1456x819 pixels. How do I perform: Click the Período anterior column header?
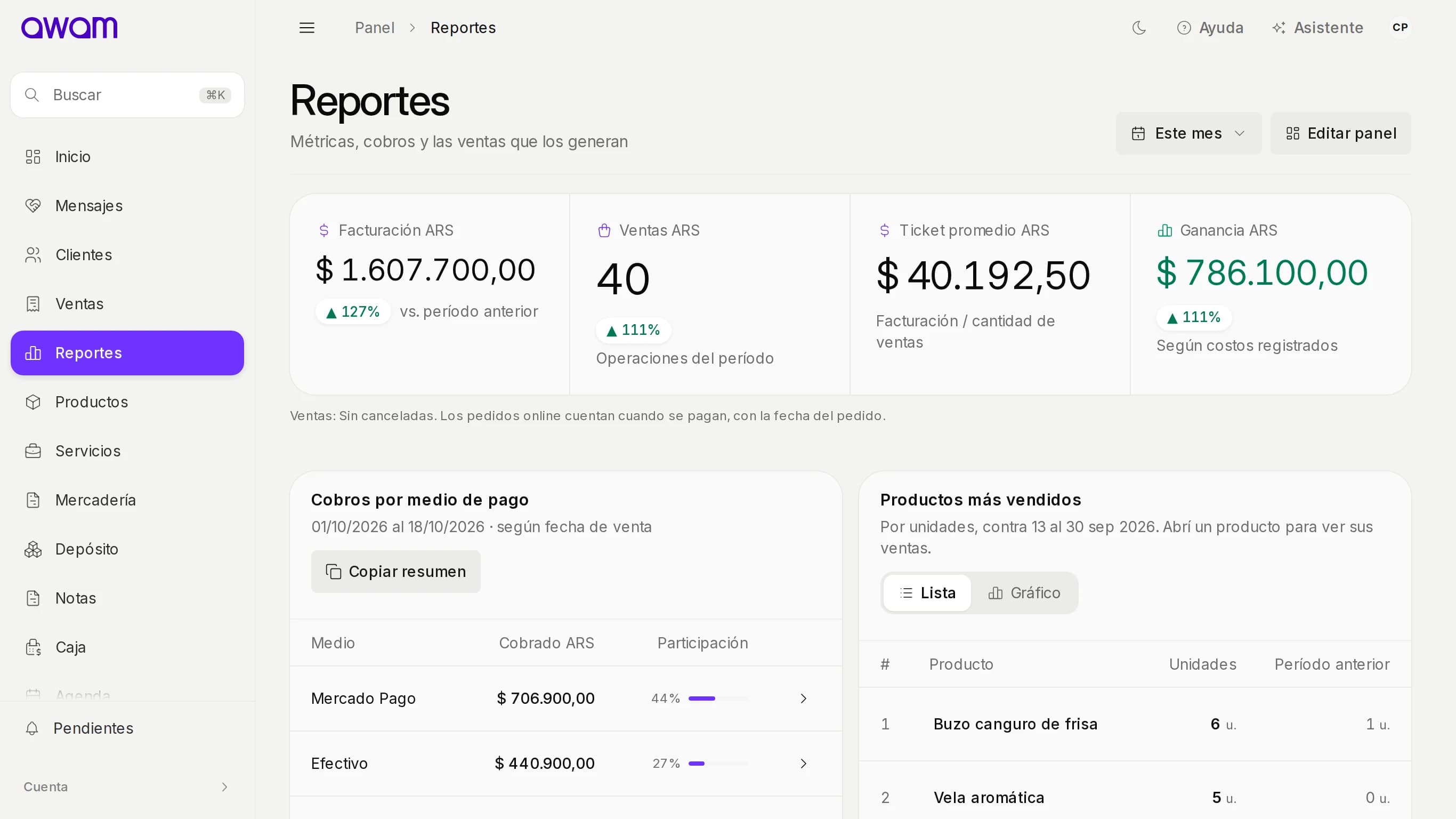pyautogui.click(x=1332, y=664)
